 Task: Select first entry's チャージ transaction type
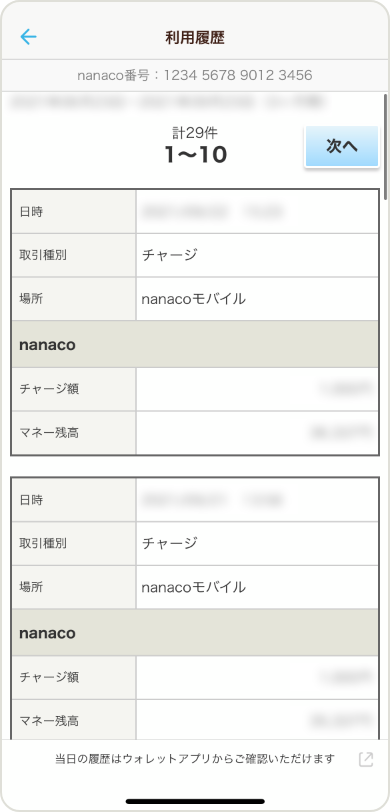[x=169, y=255]
